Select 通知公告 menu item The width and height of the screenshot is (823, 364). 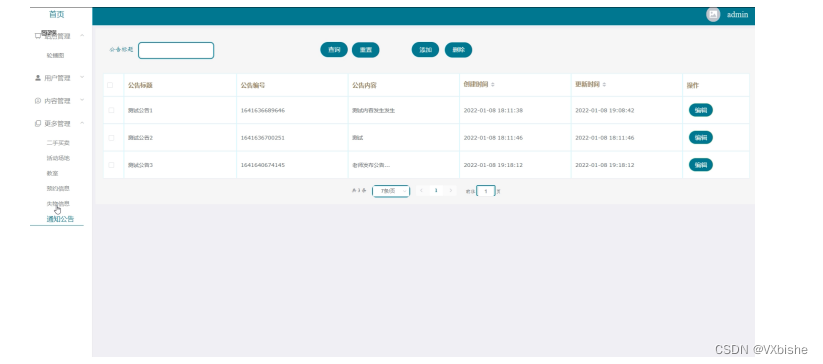click(60, 219)
